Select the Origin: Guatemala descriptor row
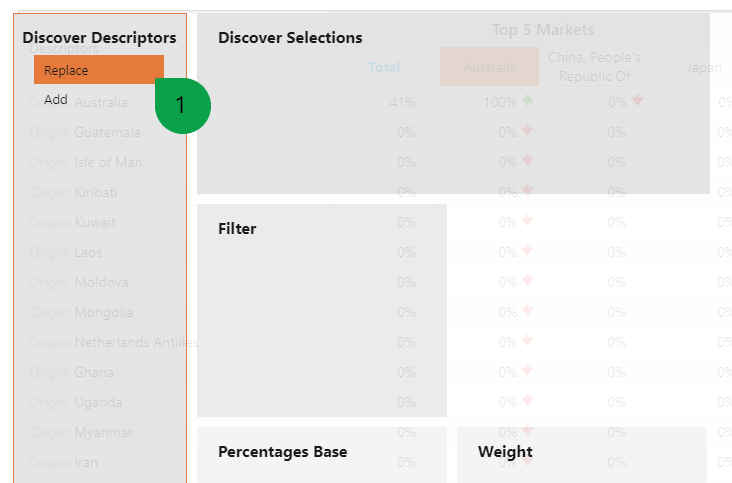This screenshot has width=732, height=483. coord(100,133)
